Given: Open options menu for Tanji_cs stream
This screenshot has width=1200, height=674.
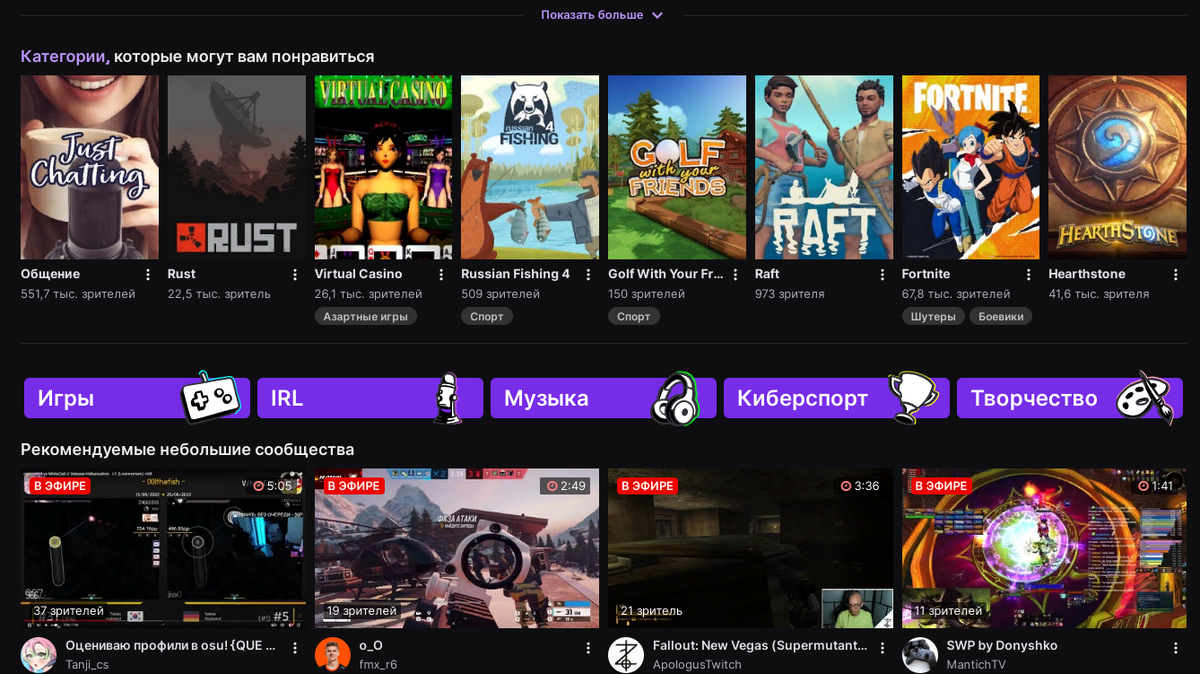Looking at the screenshot, I should tap(295, 648).
